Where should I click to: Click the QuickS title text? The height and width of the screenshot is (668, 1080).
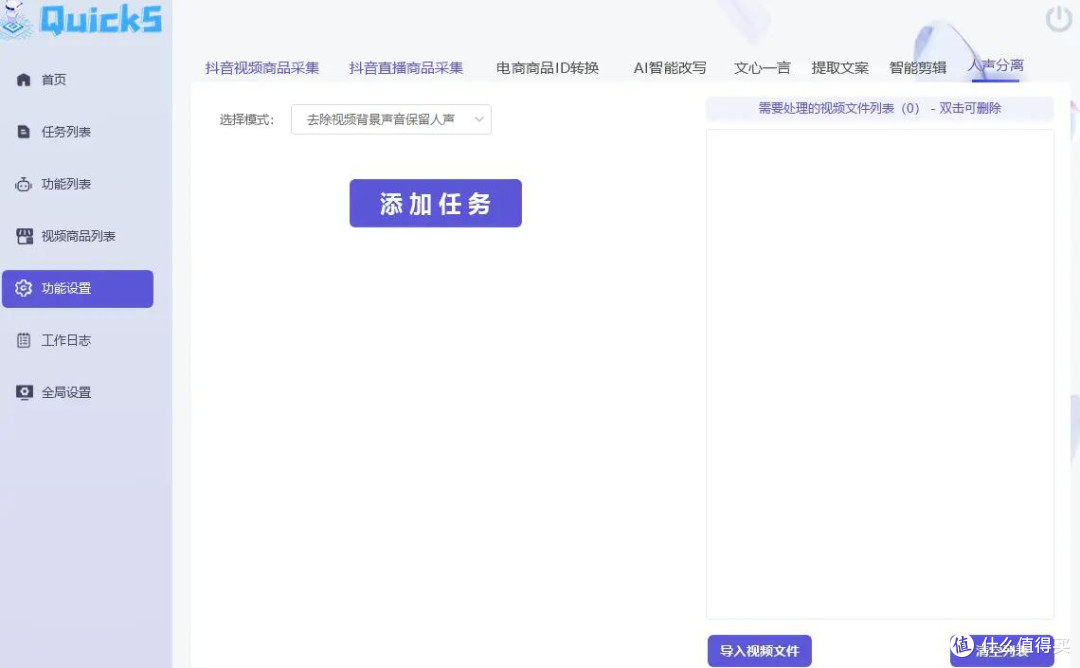click(x=101, y=19)
